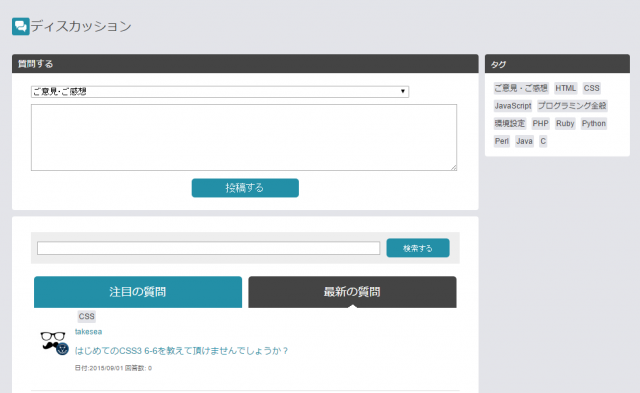
Task: Select the C tag
Action: click(x=543, y=141)
